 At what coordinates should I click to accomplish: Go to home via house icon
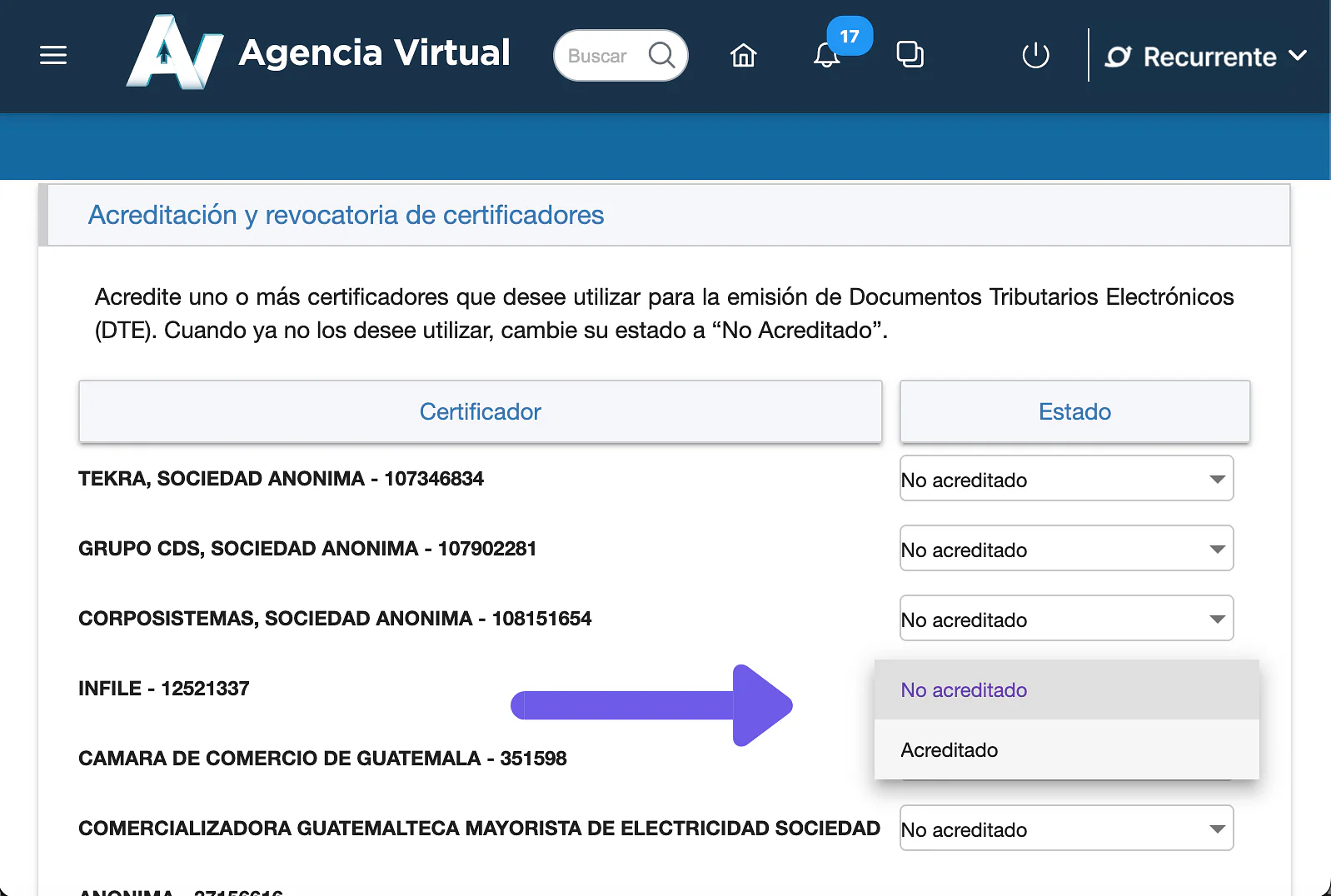[x=743, y=56]
